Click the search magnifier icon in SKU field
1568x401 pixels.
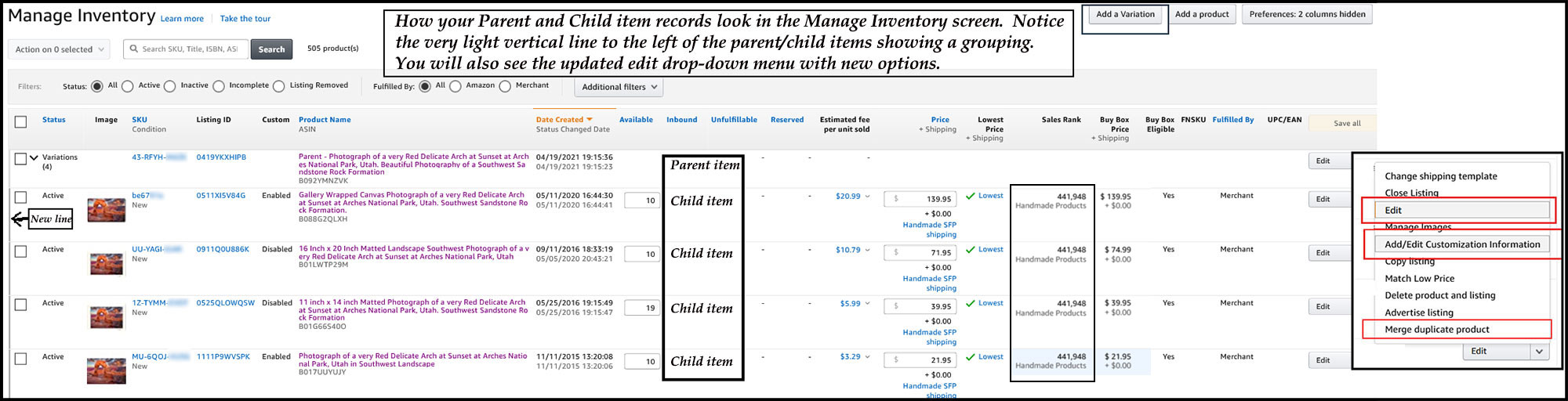pos(133,49)
